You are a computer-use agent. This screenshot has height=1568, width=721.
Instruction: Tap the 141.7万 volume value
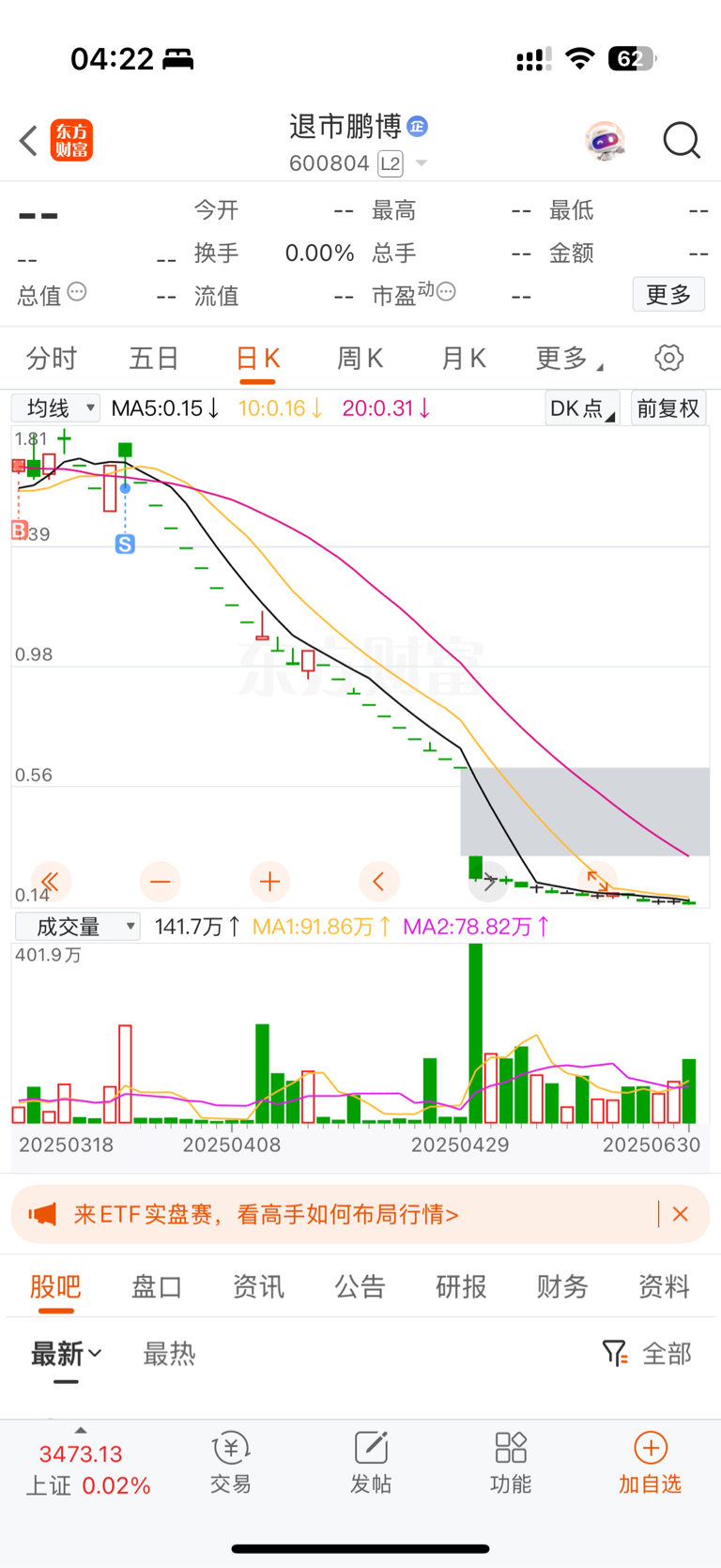(197, 927)
